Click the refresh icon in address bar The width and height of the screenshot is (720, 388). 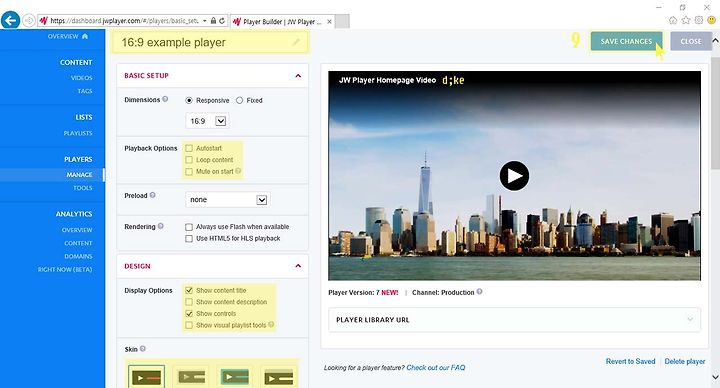[x=222, y=21]
